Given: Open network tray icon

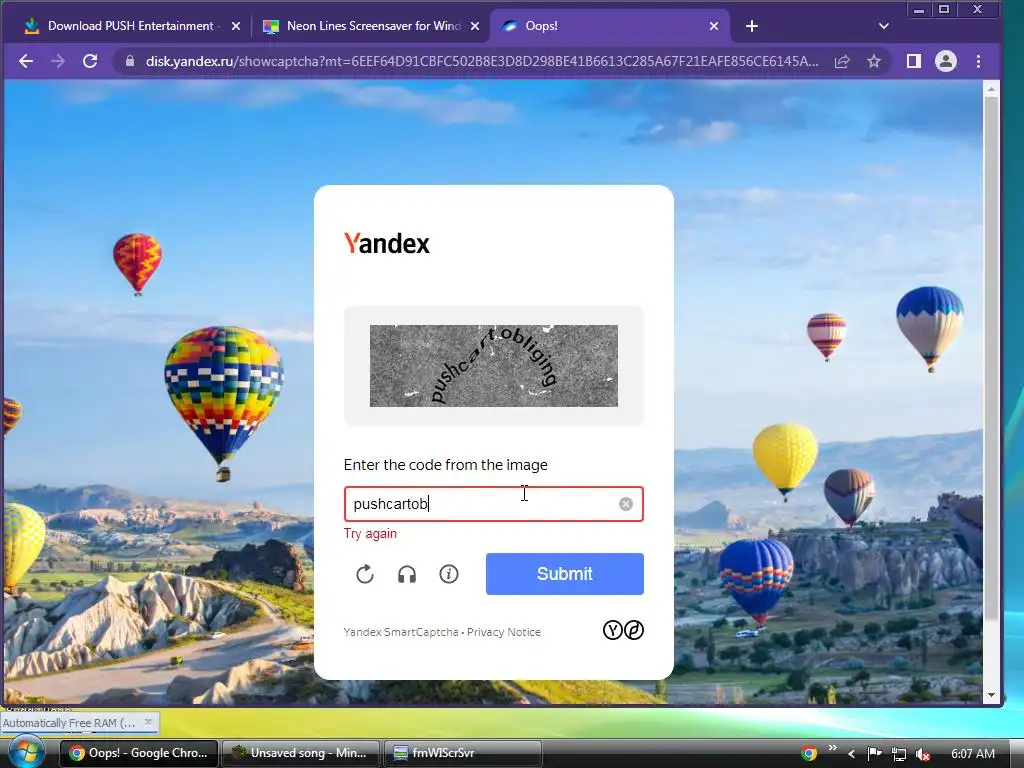Looking at the screenshot, I should coord(899,754).
